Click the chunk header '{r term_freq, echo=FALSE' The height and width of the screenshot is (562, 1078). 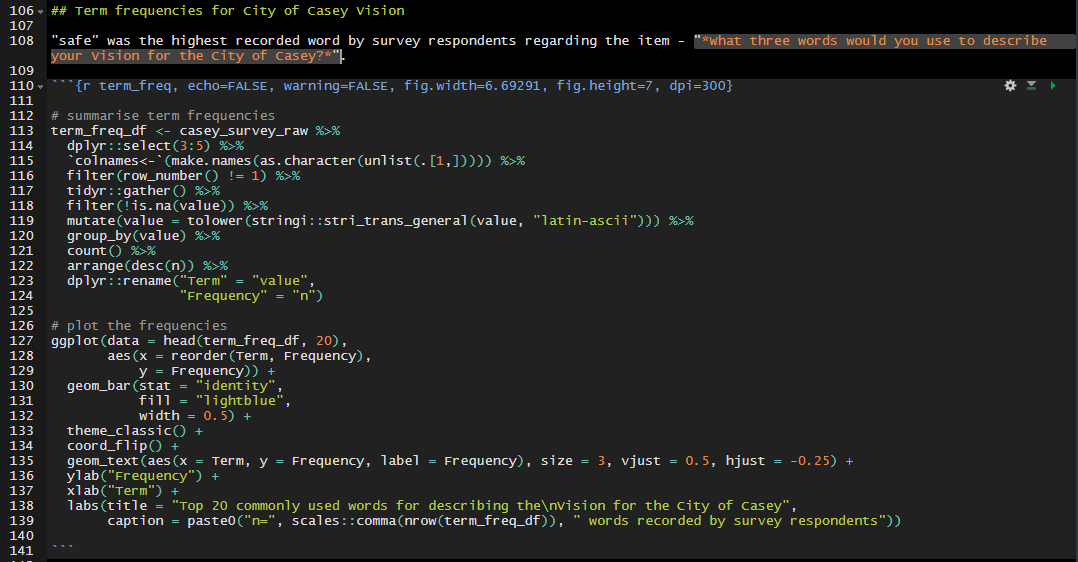tap(171, 86)
